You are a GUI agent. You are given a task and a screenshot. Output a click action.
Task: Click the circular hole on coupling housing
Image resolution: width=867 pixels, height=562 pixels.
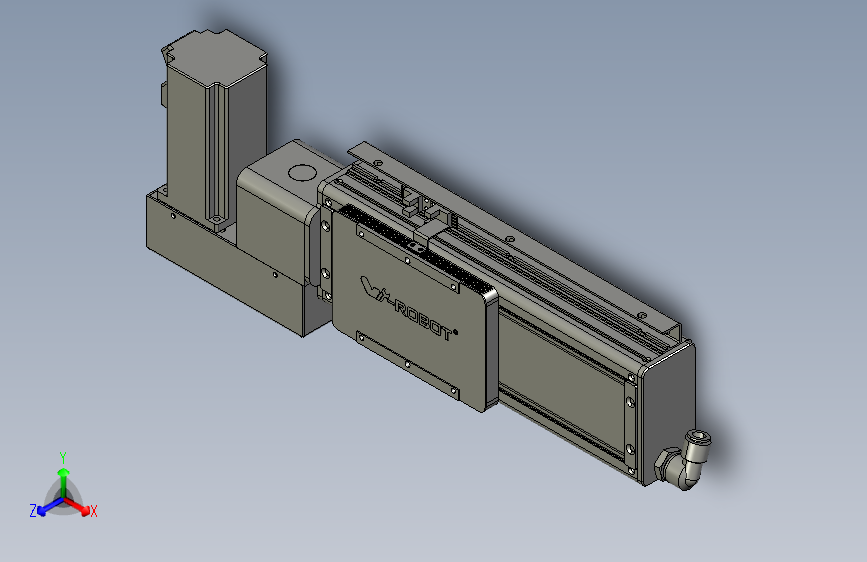coord(302,173)
